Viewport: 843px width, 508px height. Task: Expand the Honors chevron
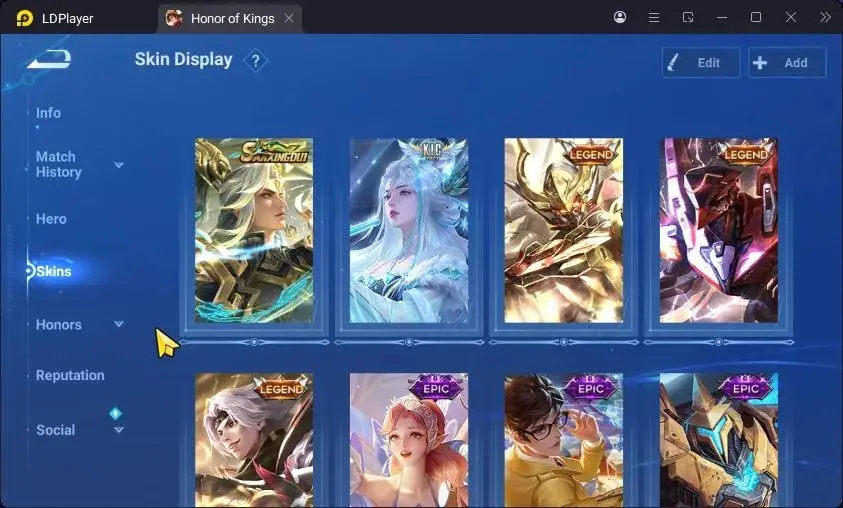click(119, 324)
